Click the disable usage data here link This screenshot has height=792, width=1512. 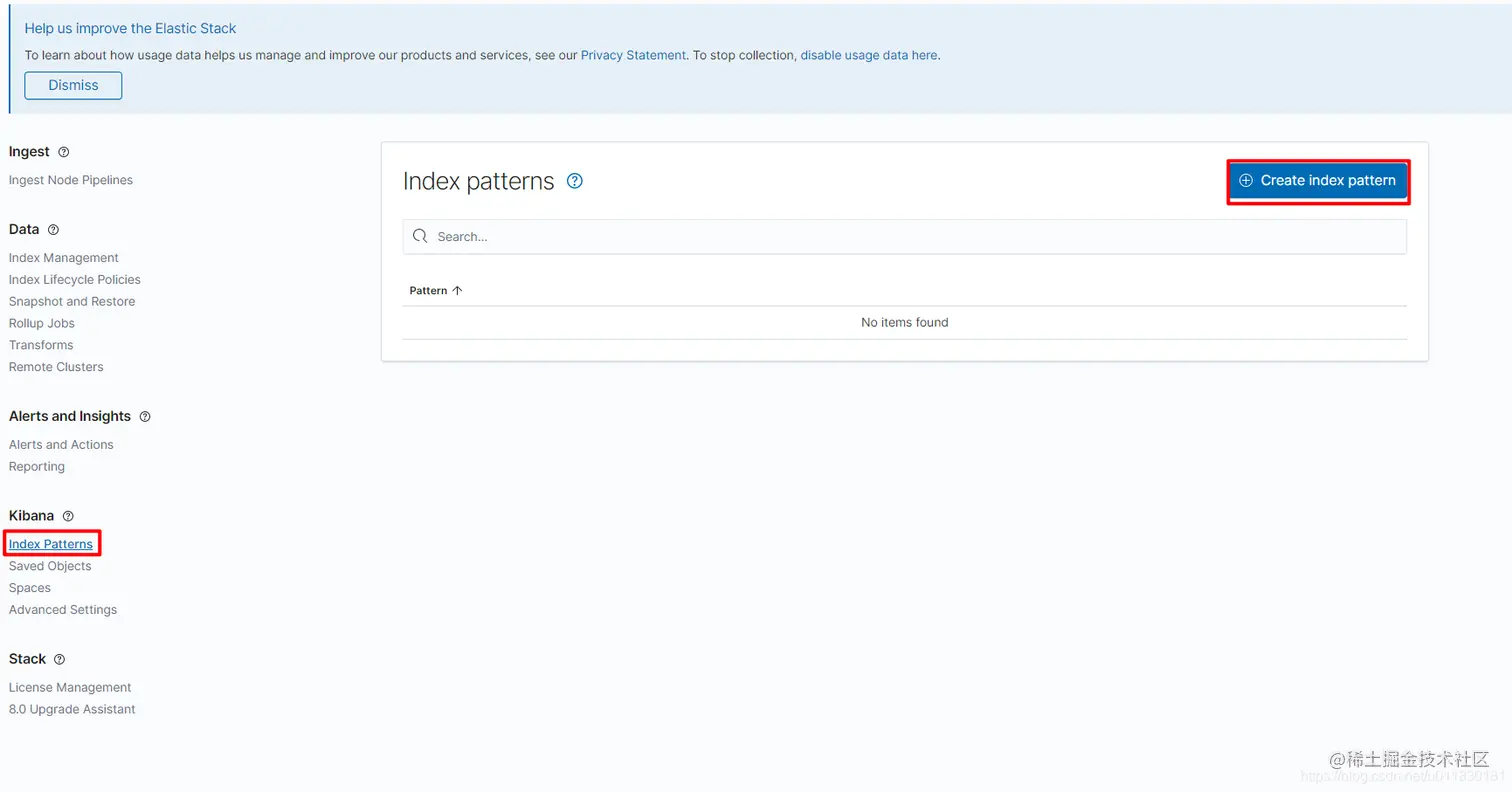(x=869, y=55)
